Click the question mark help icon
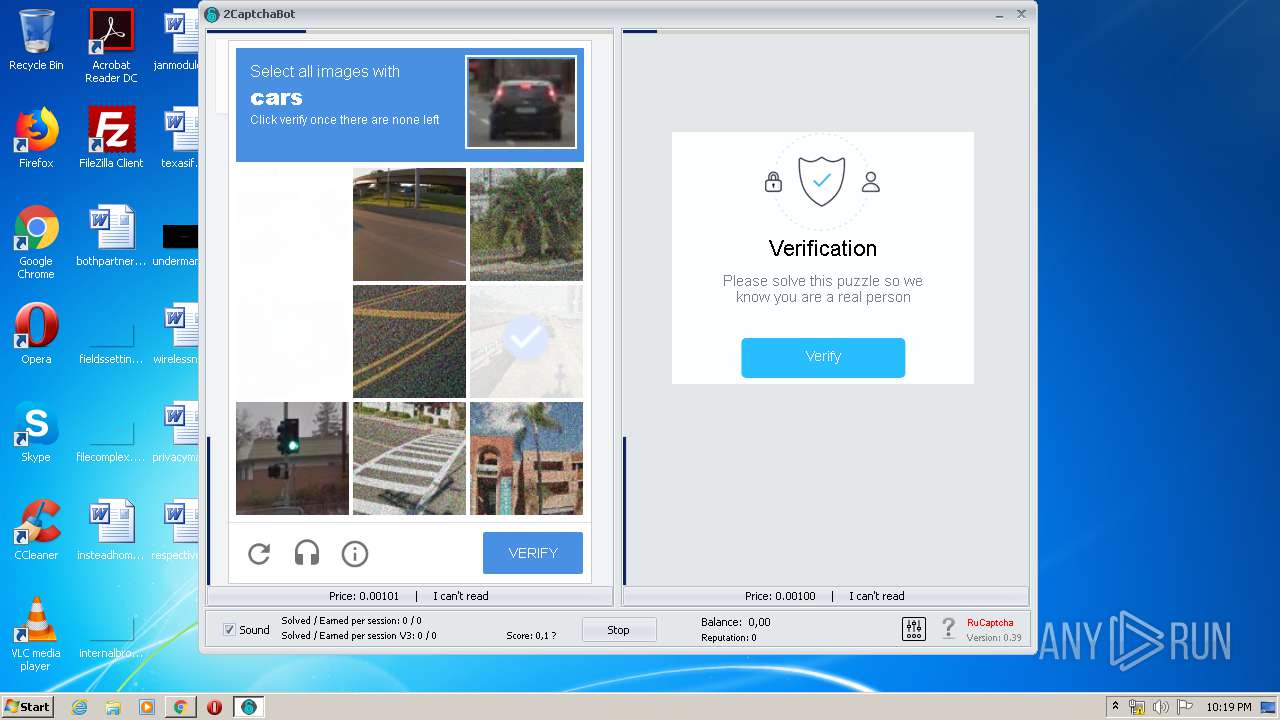This screenshot has height=720, width=1280. [x=948, y=629]
